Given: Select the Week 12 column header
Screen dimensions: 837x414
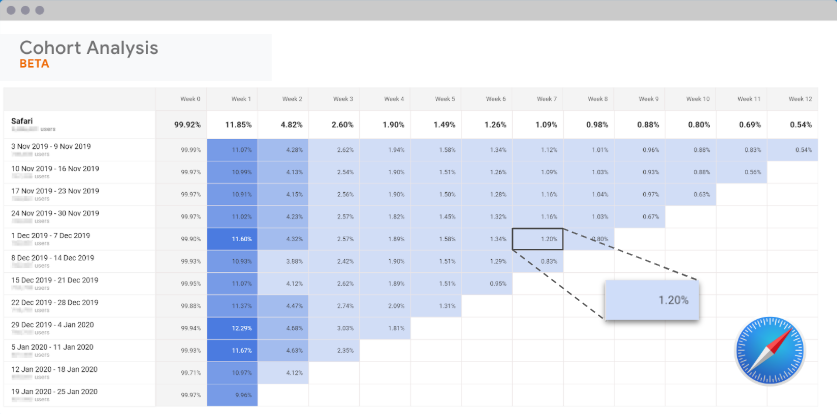Looking at the screenshot, I should [x=800, y=99].
